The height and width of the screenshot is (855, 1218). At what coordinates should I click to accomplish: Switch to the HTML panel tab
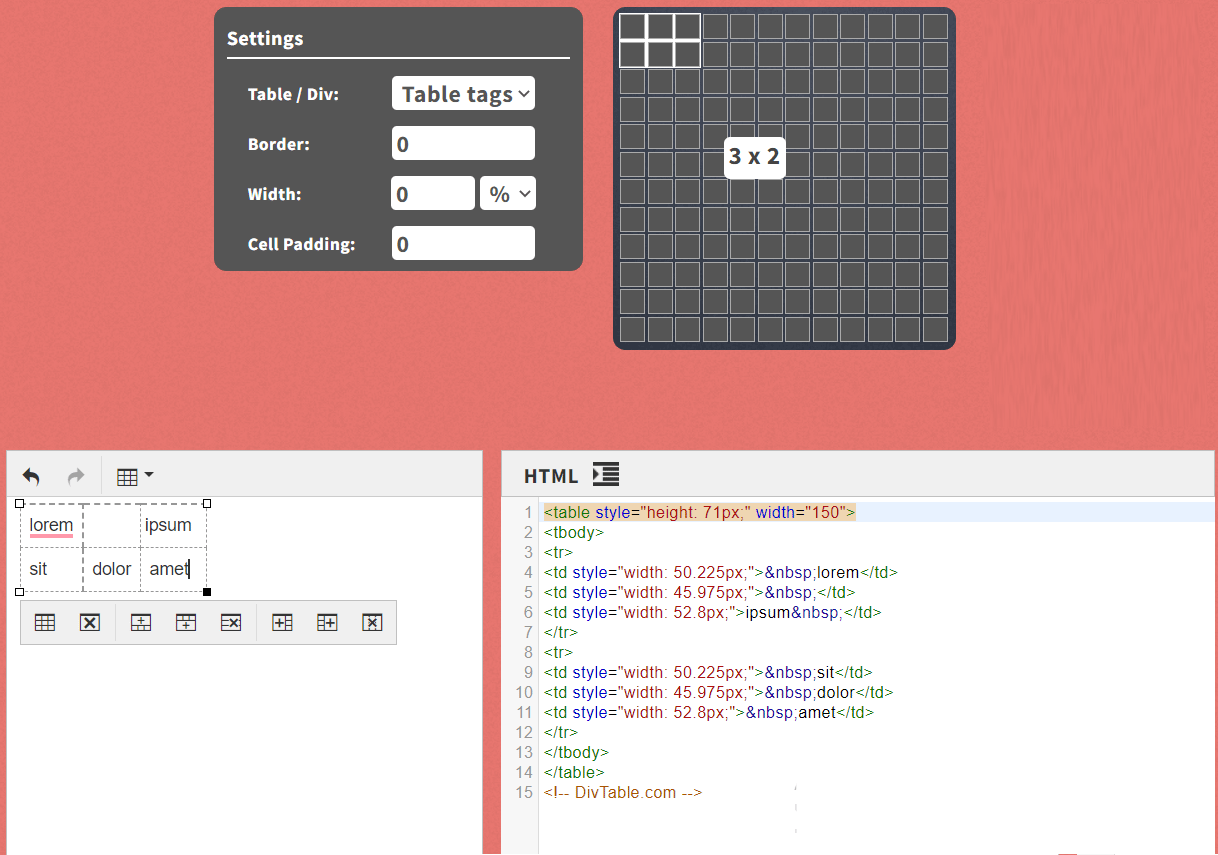coord(550,475)
